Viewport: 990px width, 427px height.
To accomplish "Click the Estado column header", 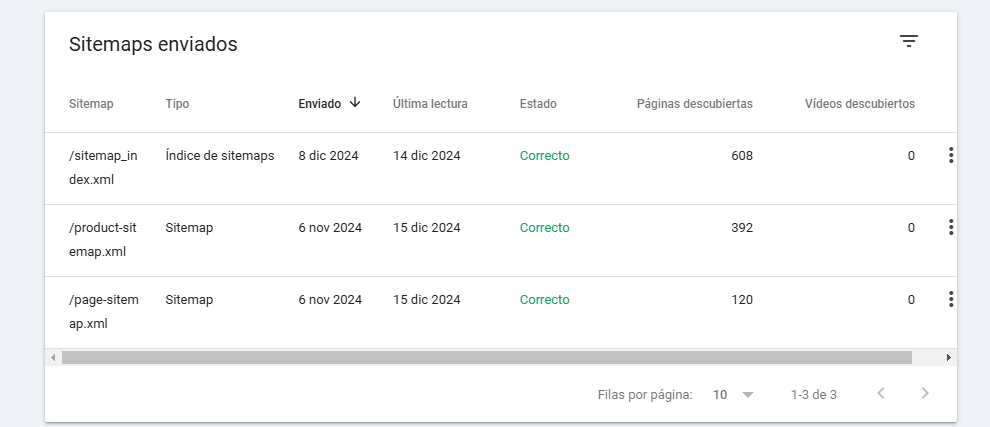I will [538, 104].
